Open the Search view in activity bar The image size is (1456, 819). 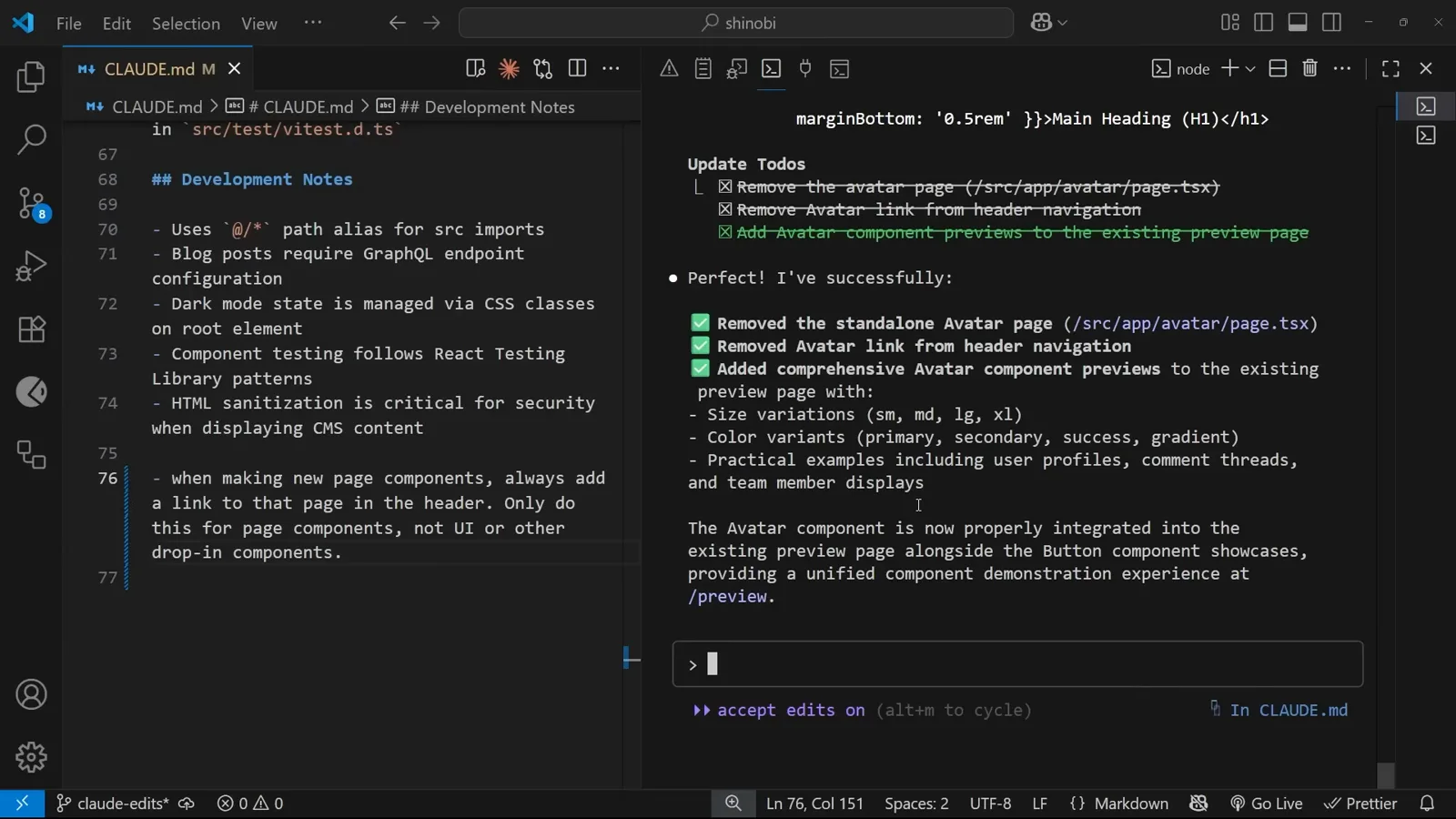[x=31, y=139]
